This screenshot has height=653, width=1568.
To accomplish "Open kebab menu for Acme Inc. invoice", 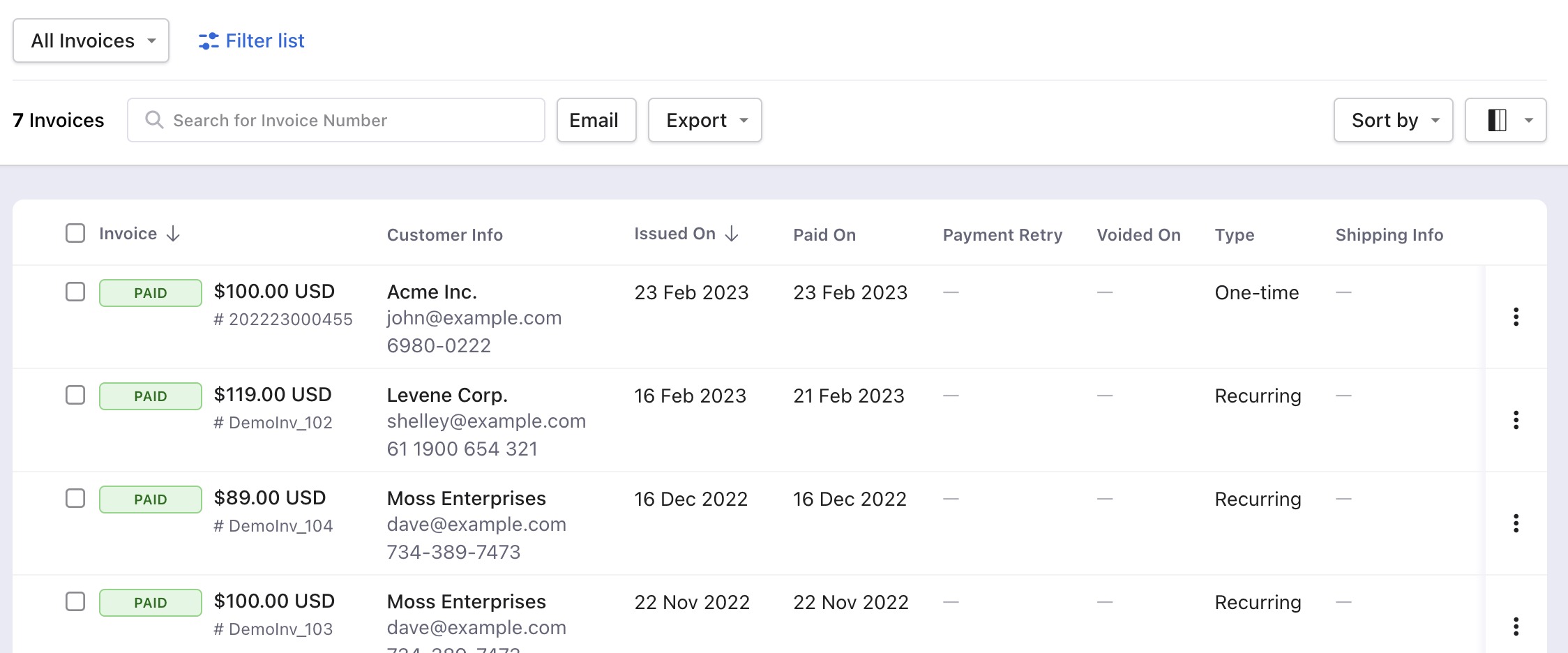I will 1516,317.
